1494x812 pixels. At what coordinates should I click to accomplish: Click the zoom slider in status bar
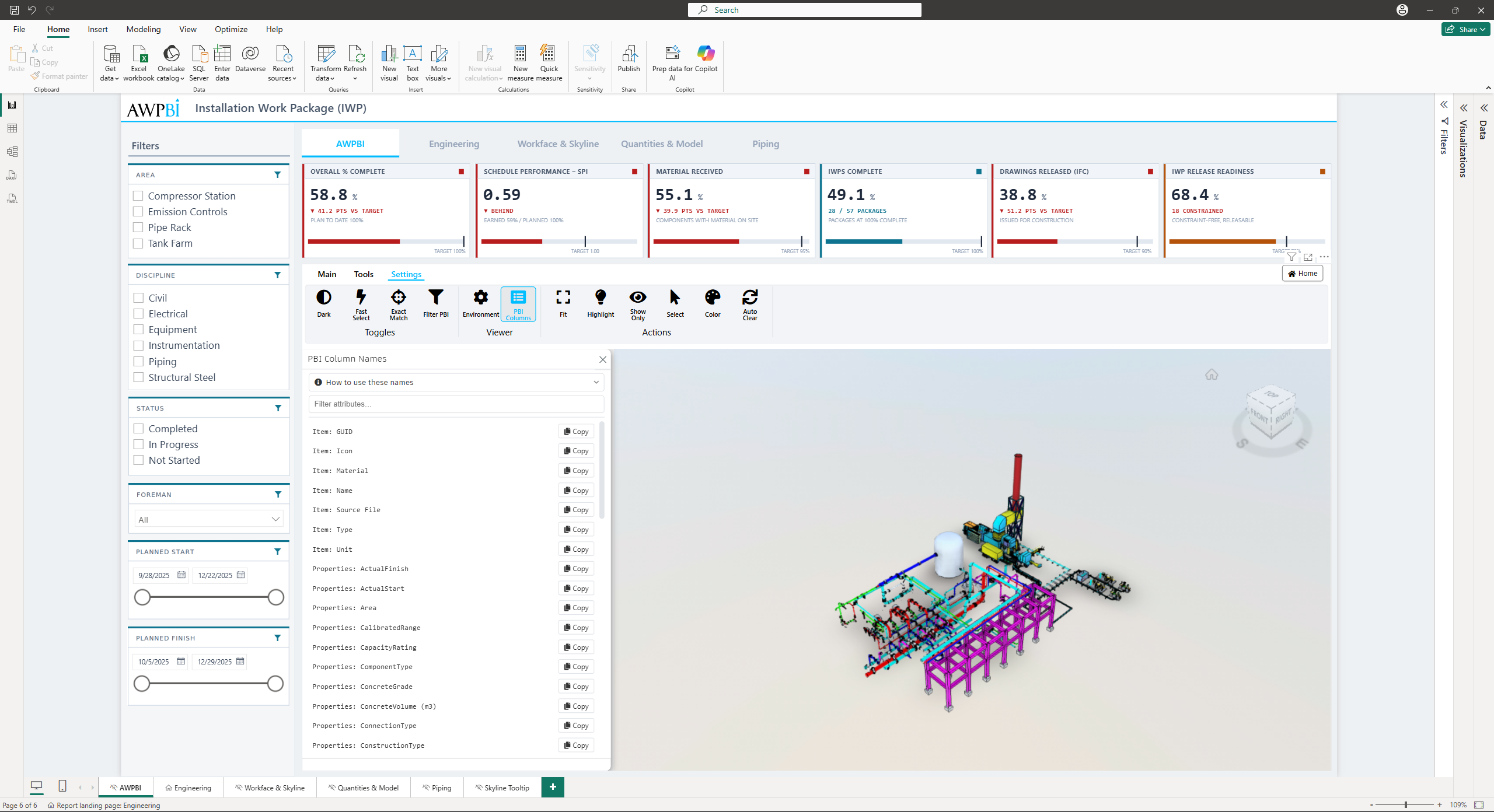tap(1405, 805)
